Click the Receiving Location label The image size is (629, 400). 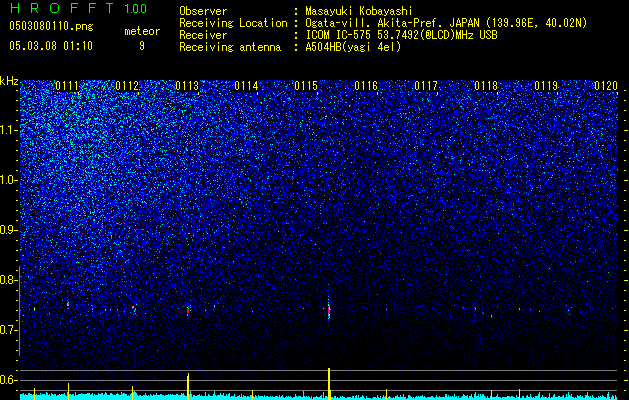coord(233,23)
